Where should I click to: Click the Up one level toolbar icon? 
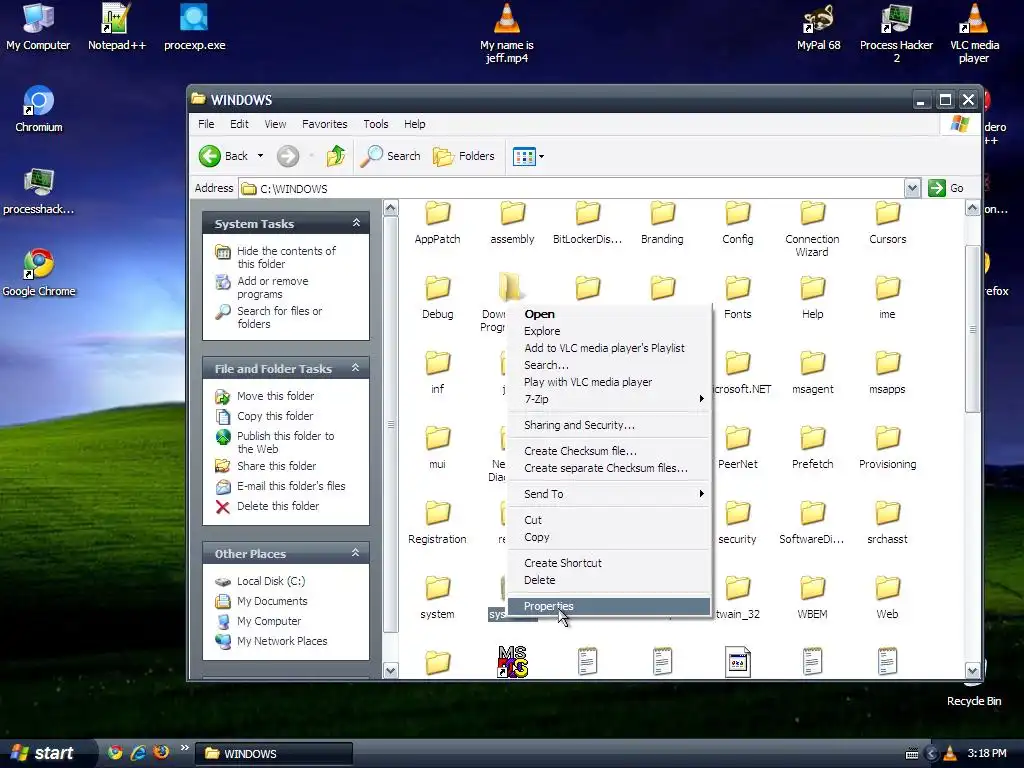336,156
